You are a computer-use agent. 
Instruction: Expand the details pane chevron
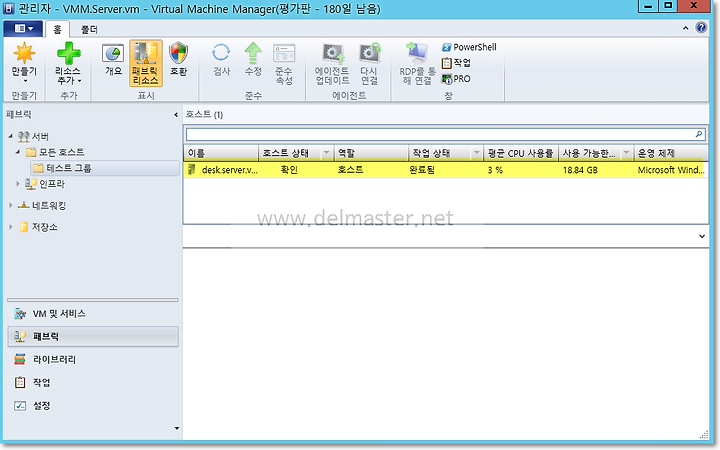pyautogui.click(x=702, y=236)
